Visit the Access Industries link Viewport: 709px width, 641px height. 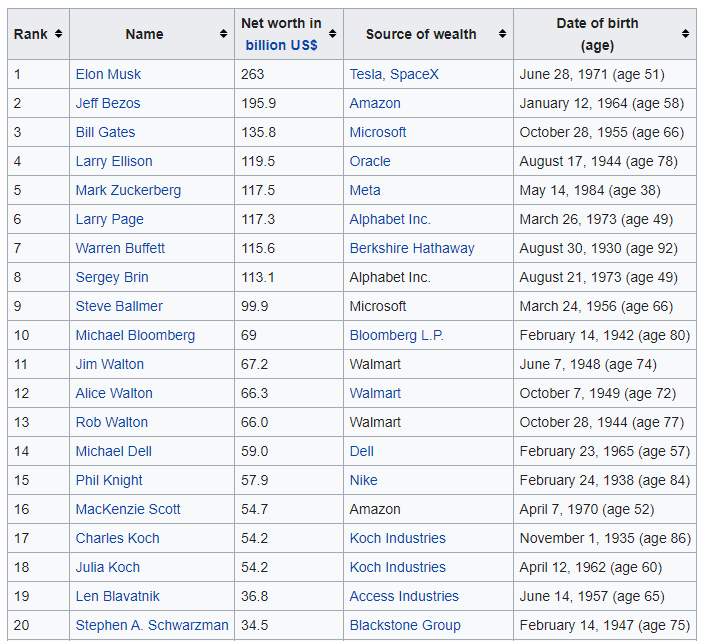point(404,596)
